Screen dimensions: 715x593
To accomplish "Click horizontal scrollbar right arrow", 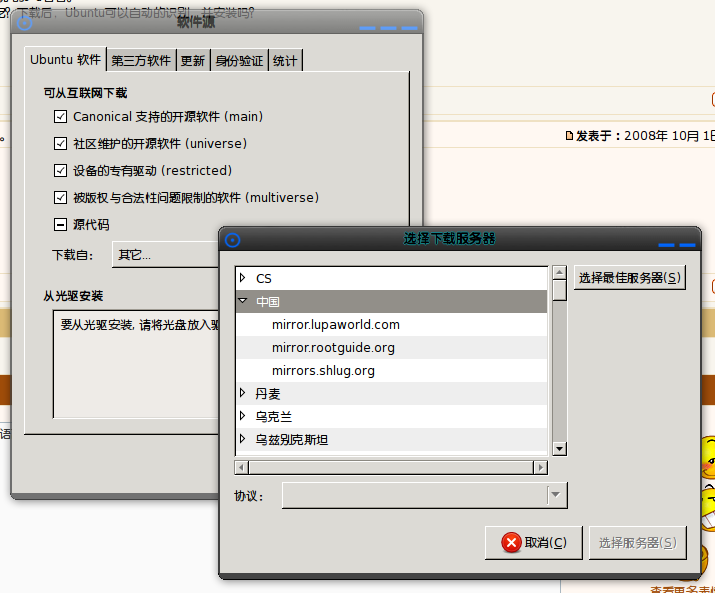I will click(x=540, y=468).
